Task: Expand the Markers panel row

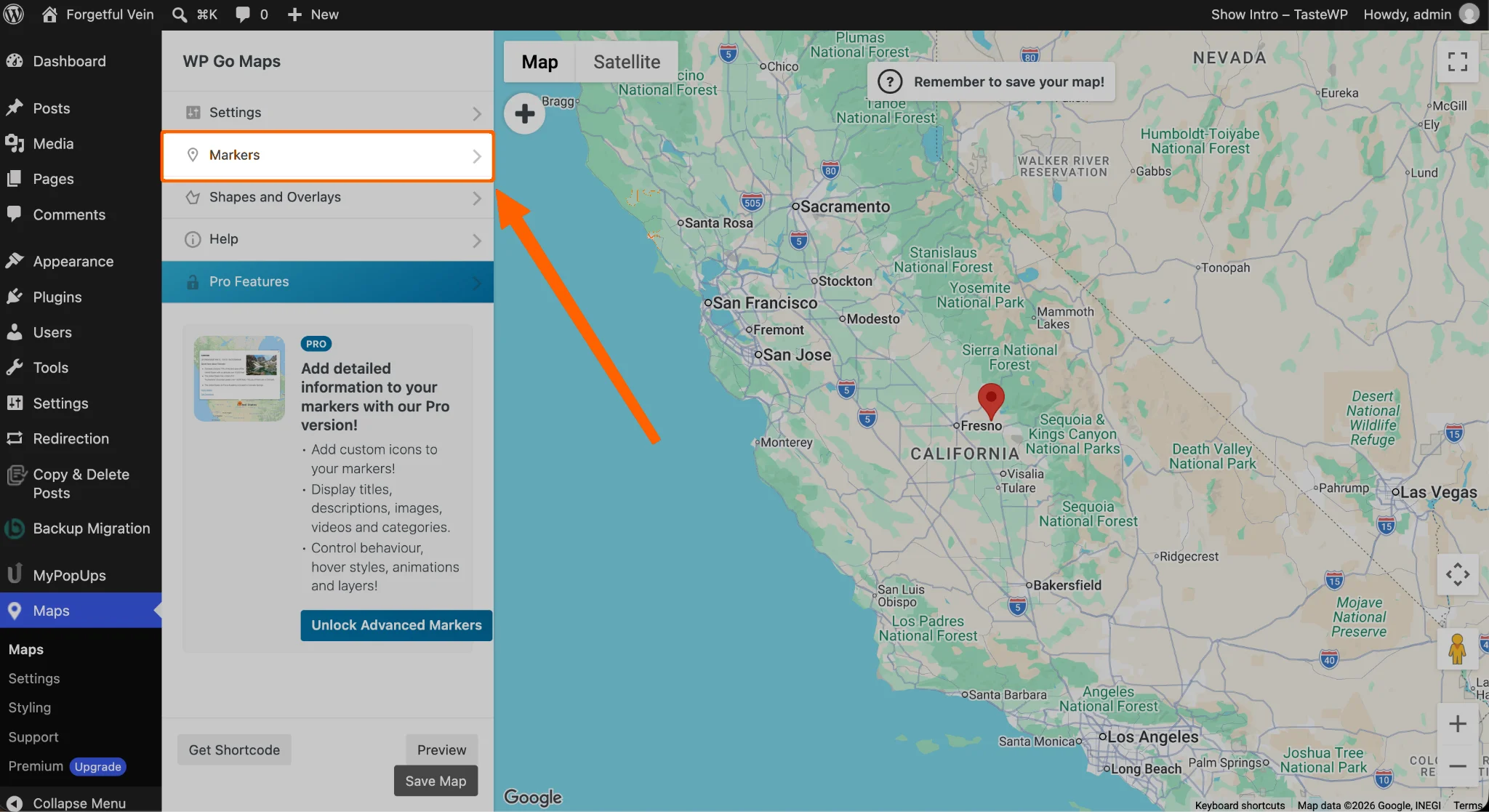Action: (327, 156)
